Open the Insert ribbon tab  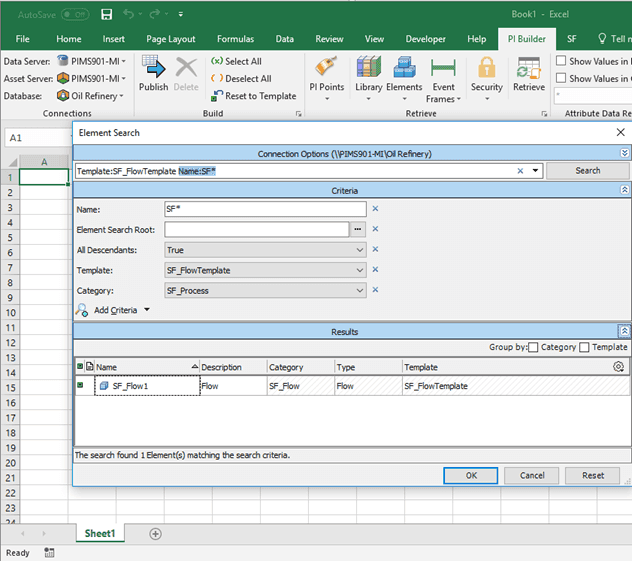click(x=113, y=39)
